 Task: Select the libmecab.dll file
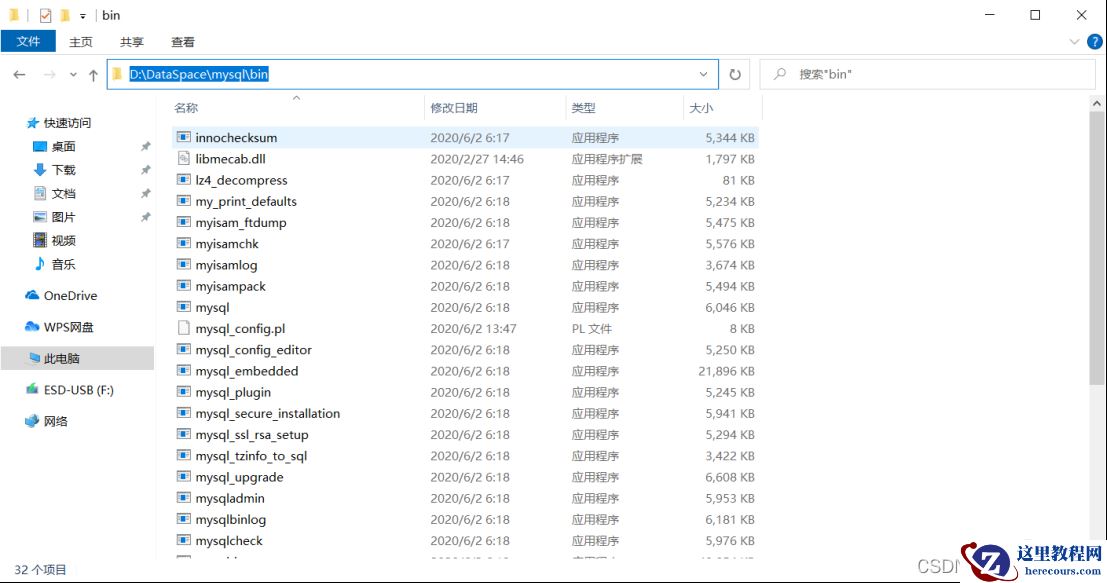(230, 159)
